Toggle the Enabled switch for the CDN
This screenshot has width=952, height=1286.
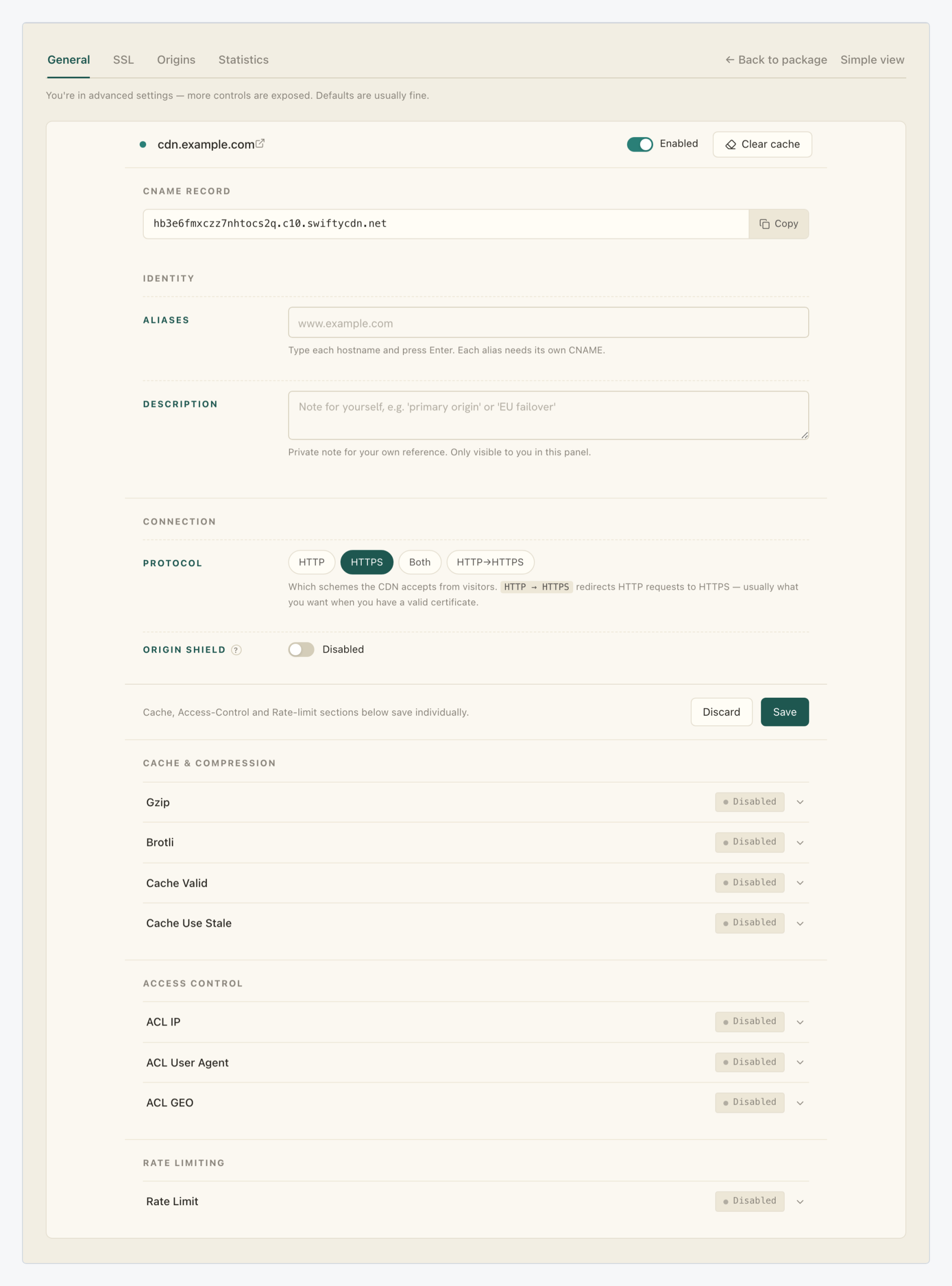[x=640, y=144]
